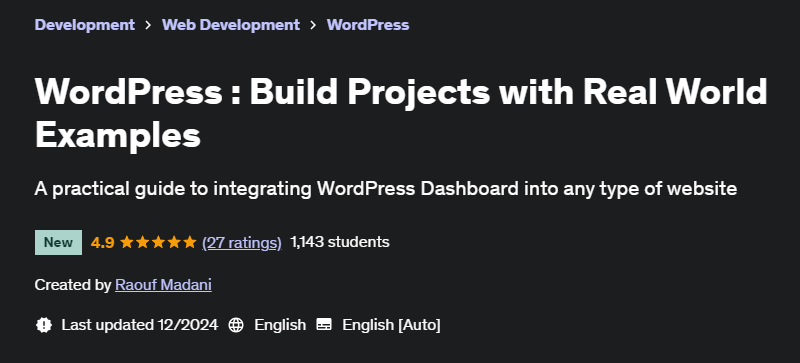Click the course title heading

pos(401,113)
